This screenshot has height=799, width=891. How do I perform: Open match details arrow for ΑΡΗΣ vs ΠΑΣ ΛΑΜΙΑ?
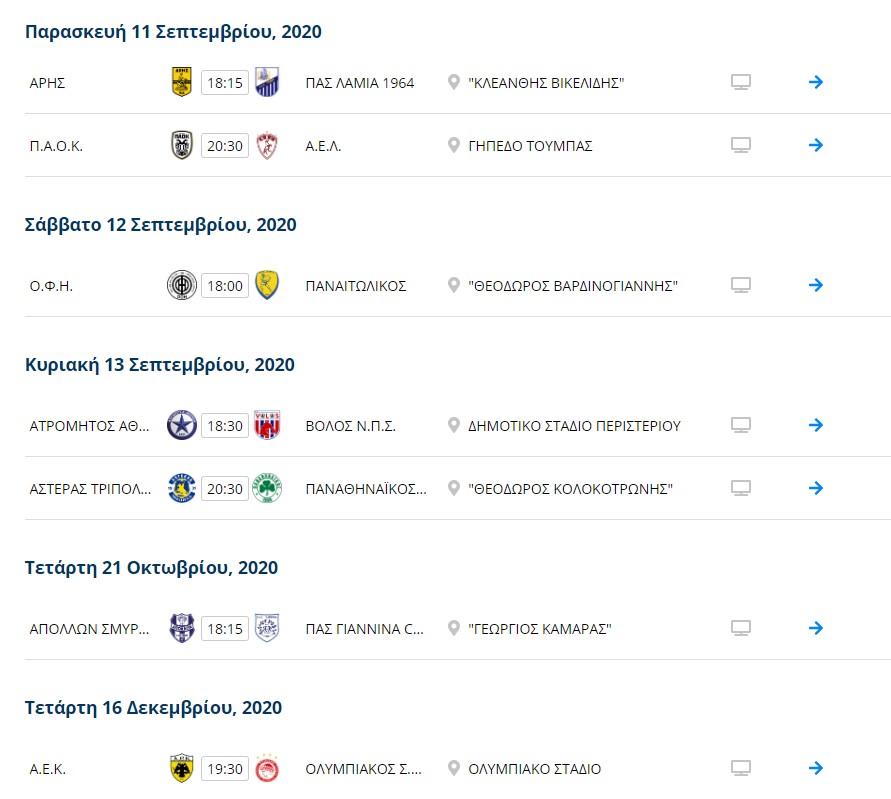815,82
